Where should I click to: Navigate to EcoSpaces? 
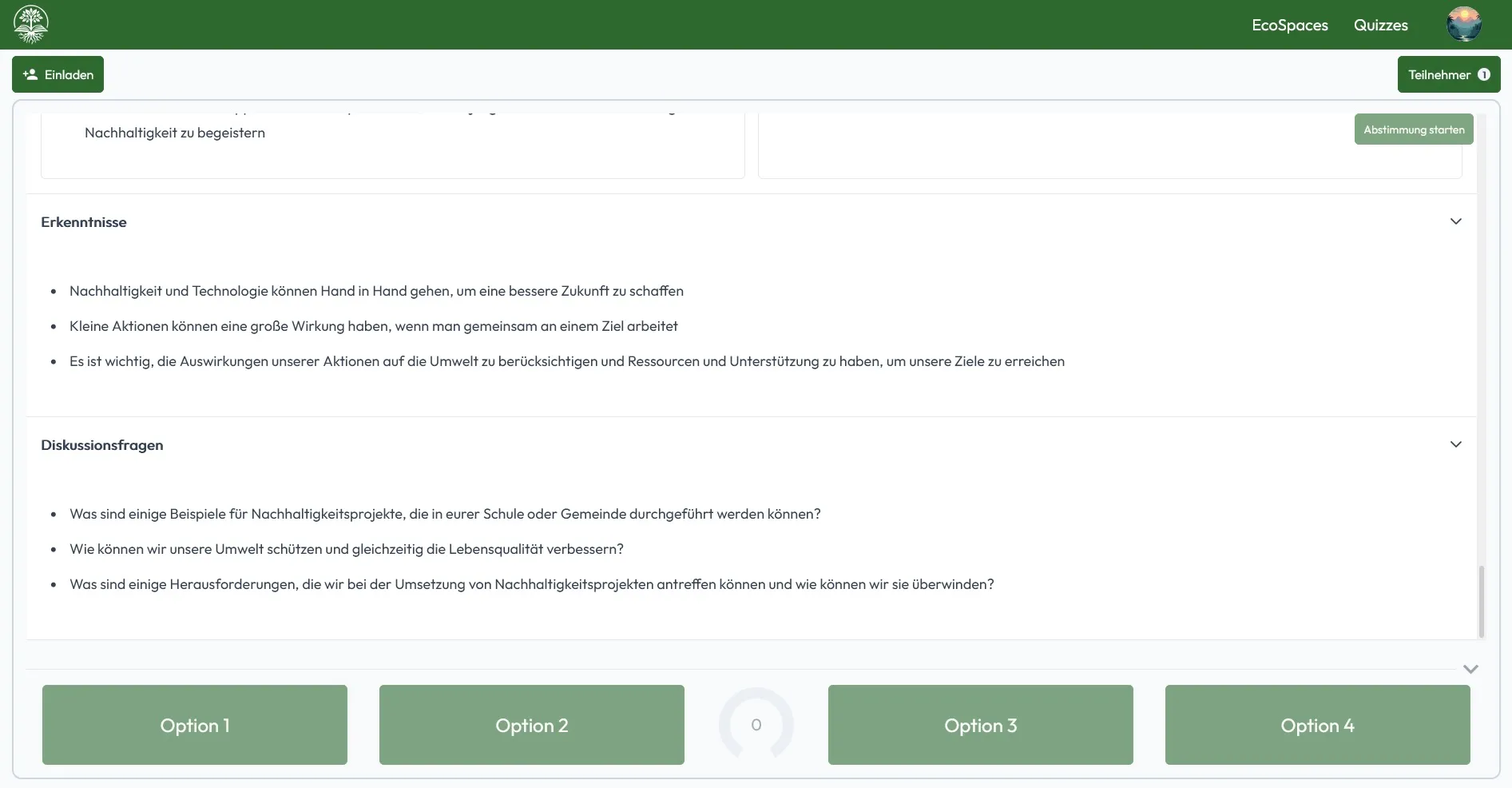tap(1289, 25)
